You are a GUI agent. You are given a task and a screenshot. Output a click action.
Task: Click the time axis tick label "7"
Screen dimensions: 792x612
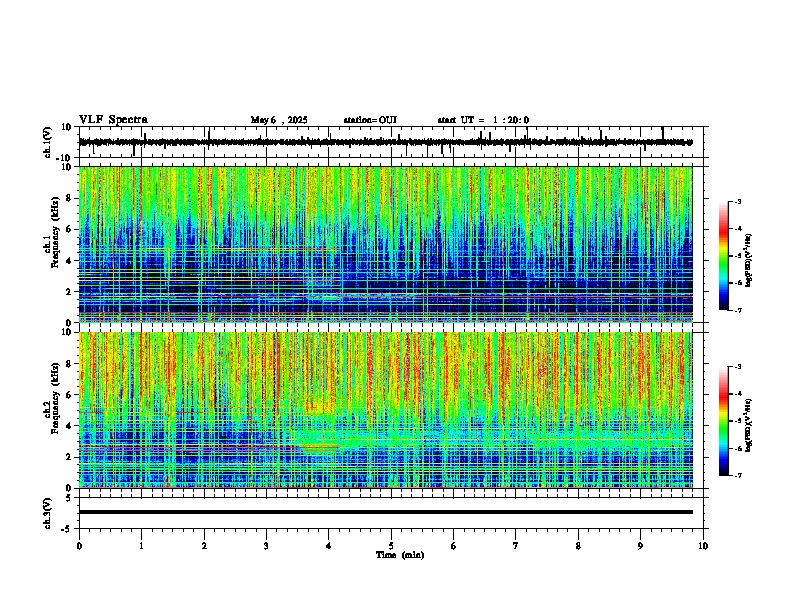click(516, 546)
